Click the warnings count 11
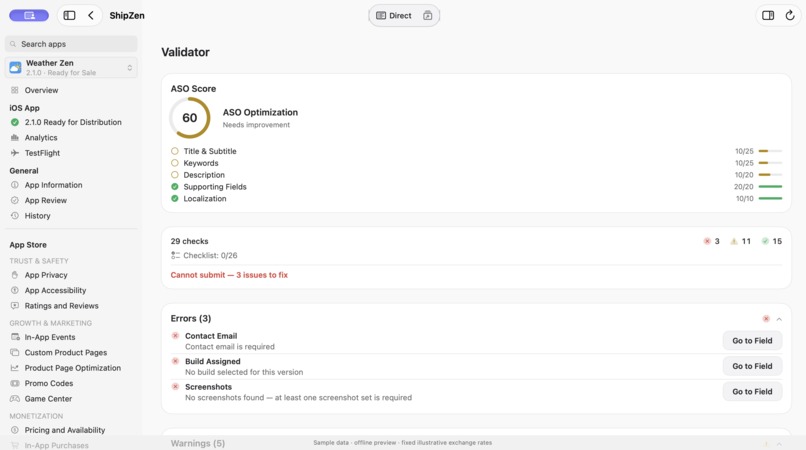Image resolution: width=806 pixels, height=450 pixels. 741,241
